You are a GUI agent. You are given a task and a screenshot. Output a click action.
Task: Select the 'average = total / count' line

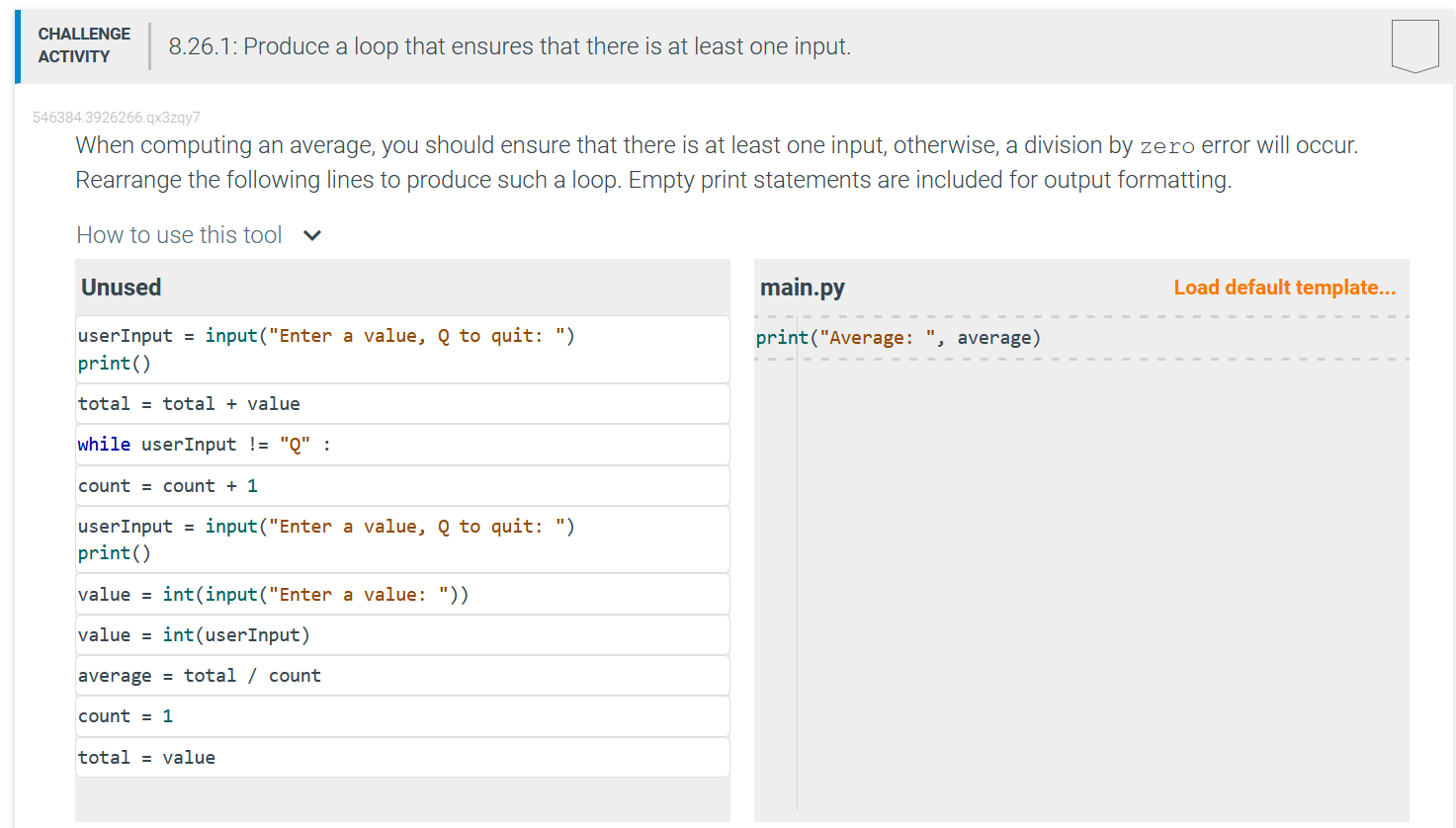402,675
